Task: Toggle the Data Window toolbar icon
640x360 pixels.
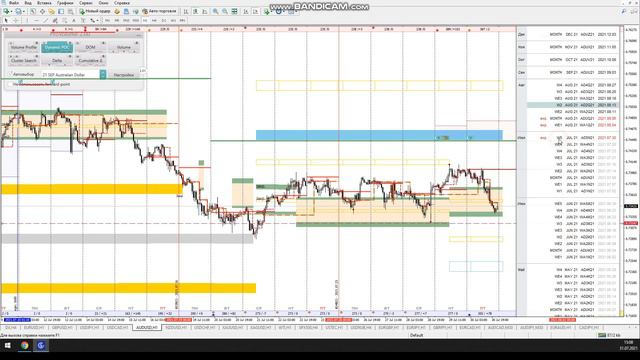Action: click(42, 11)
